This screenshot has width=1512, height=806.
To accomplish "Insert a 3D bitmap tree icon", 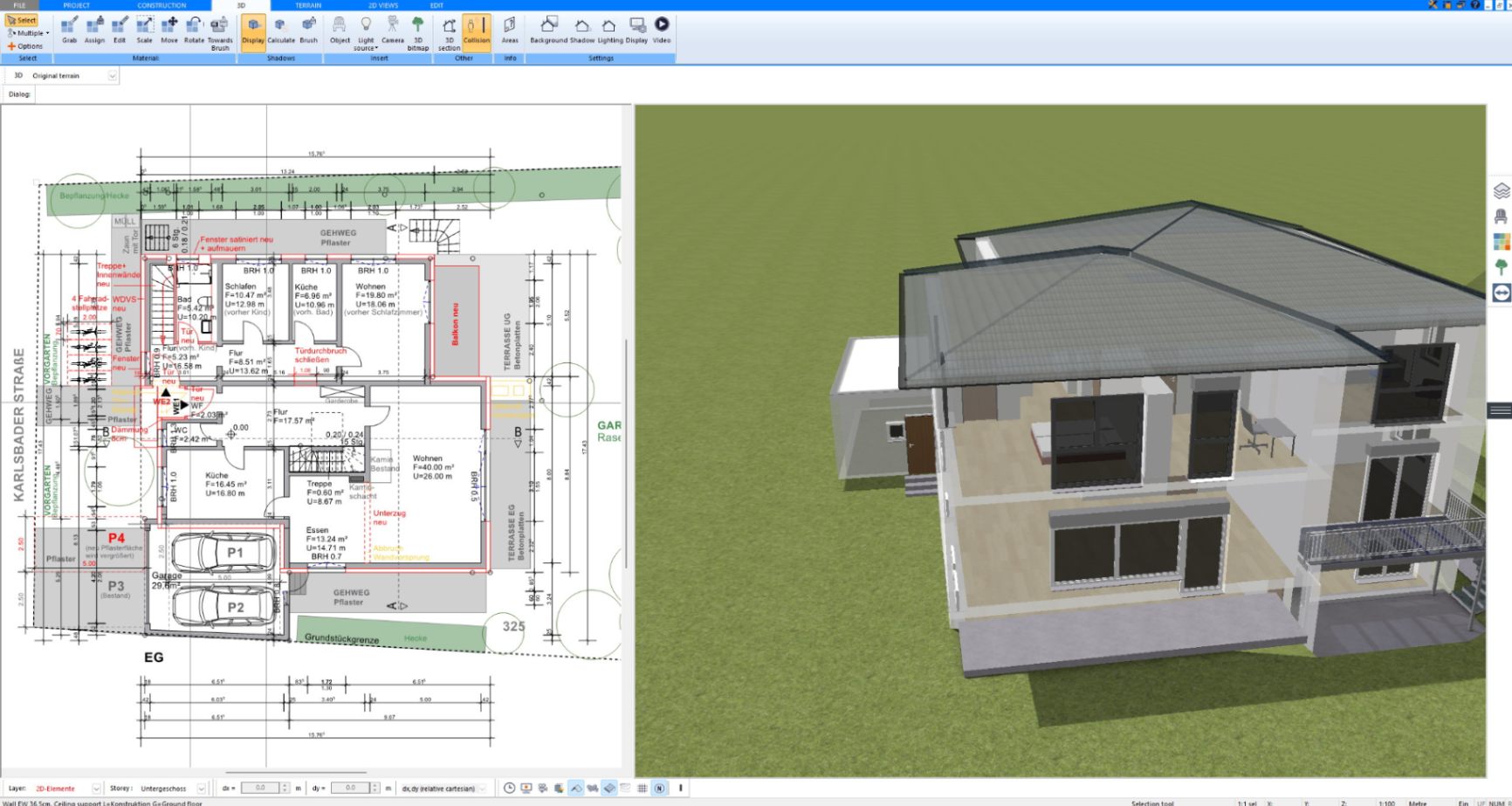I will (x=418, y=33).
